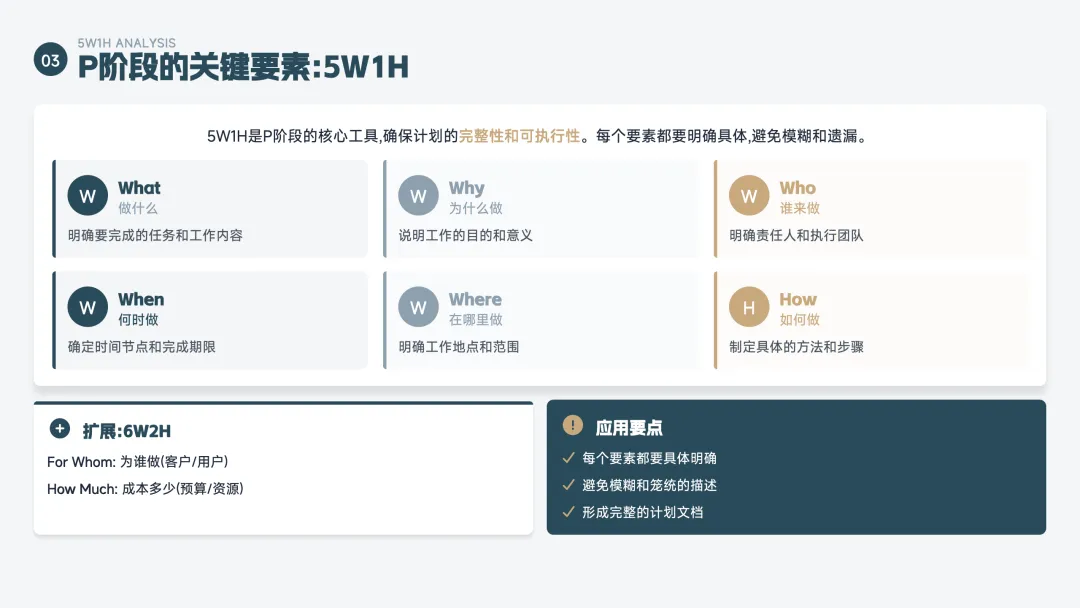This screenshot has width=1080, height=608.
Task: Click the plus icon next to 扩展:6W2H
Action: click(60, 429)
